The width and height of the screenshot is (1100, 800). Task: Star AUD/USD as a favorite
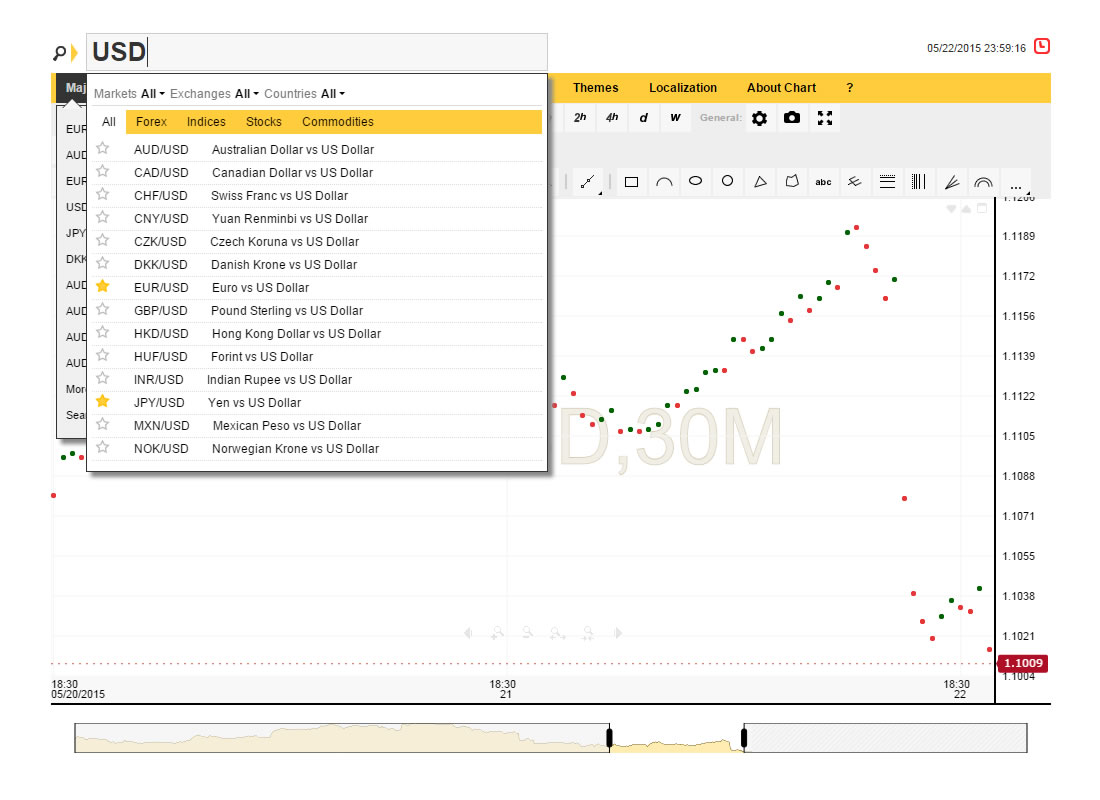coord(102,149)
